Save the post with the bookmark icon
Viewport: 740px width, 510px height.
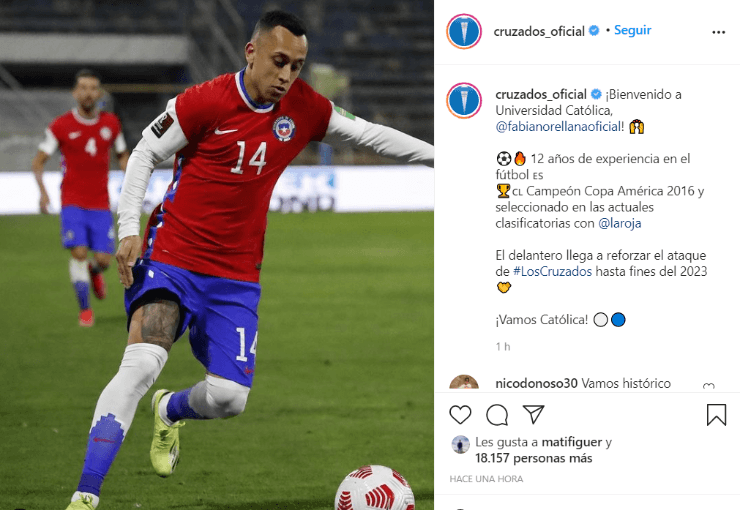coord(716,415)
